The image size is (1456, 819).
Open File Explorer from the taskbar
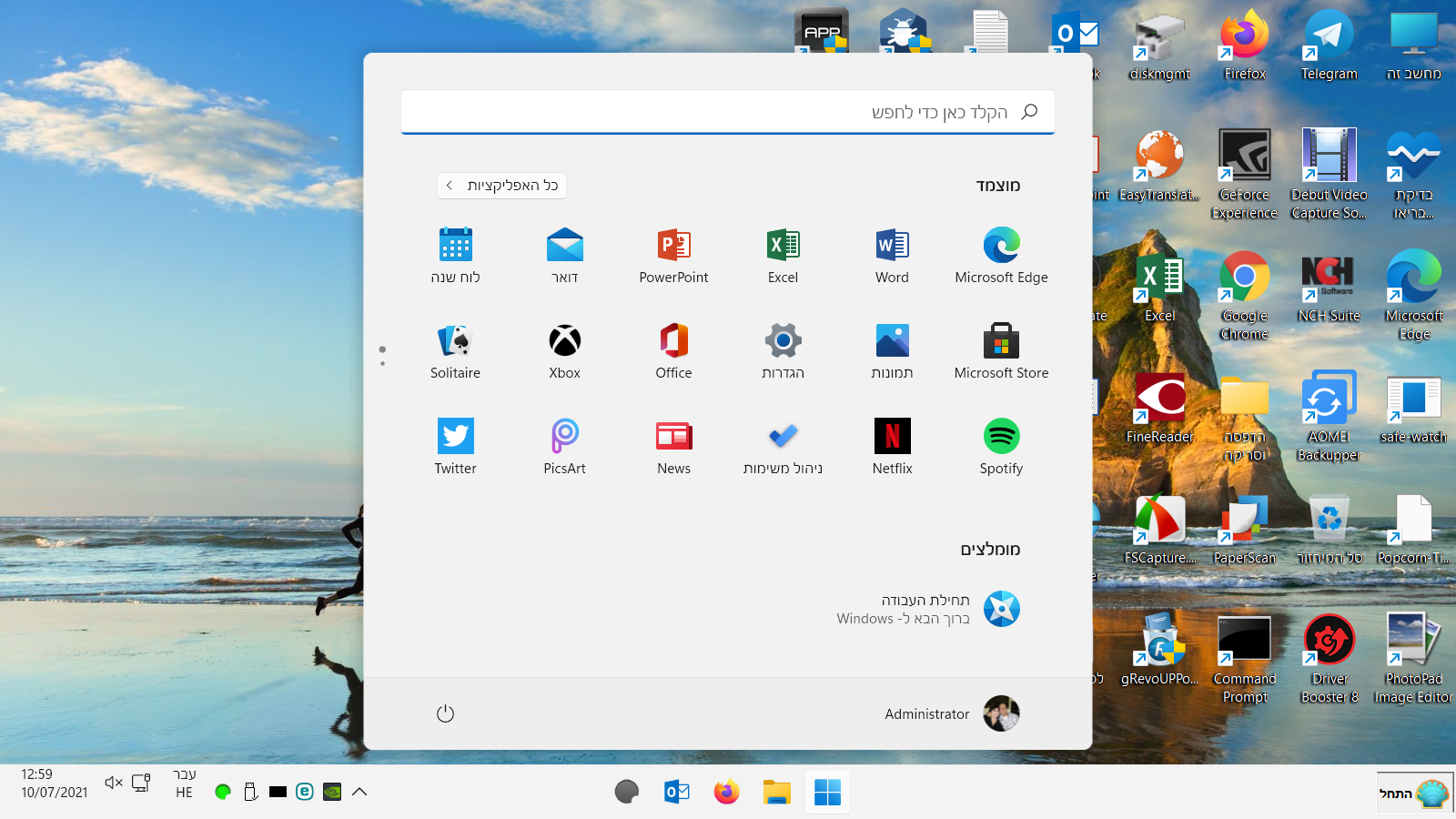[776, 792]
